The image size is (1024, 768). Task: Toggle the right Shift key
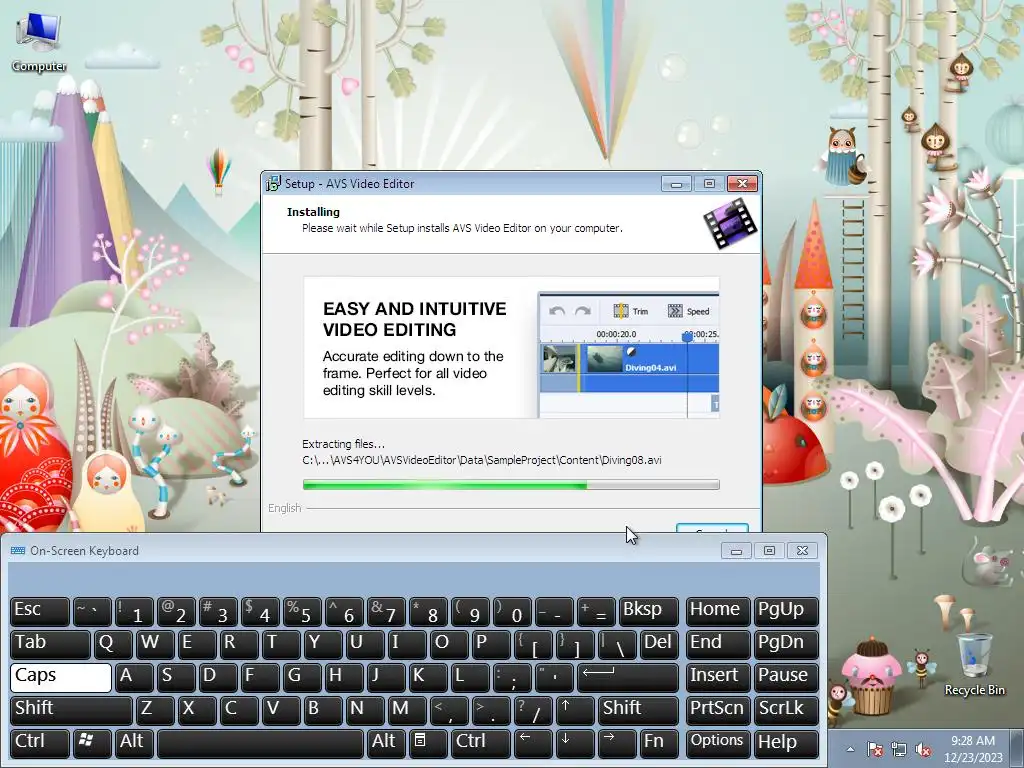pos(638,710)
